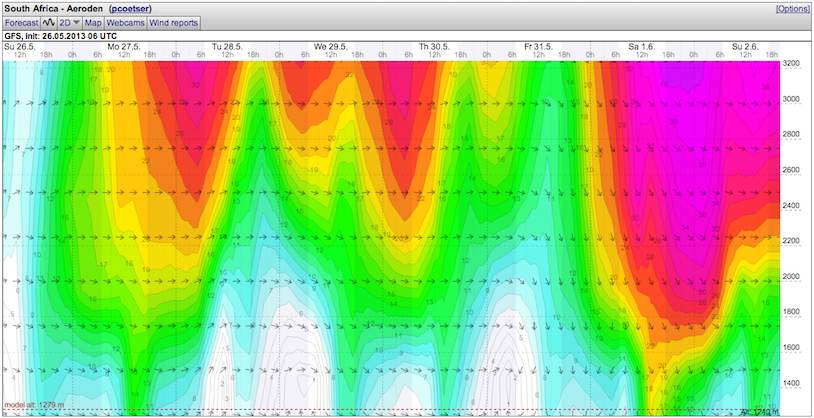This screenshot has height=418, width=814.
Task: Open the Wind reports tab
Action: 173,23
